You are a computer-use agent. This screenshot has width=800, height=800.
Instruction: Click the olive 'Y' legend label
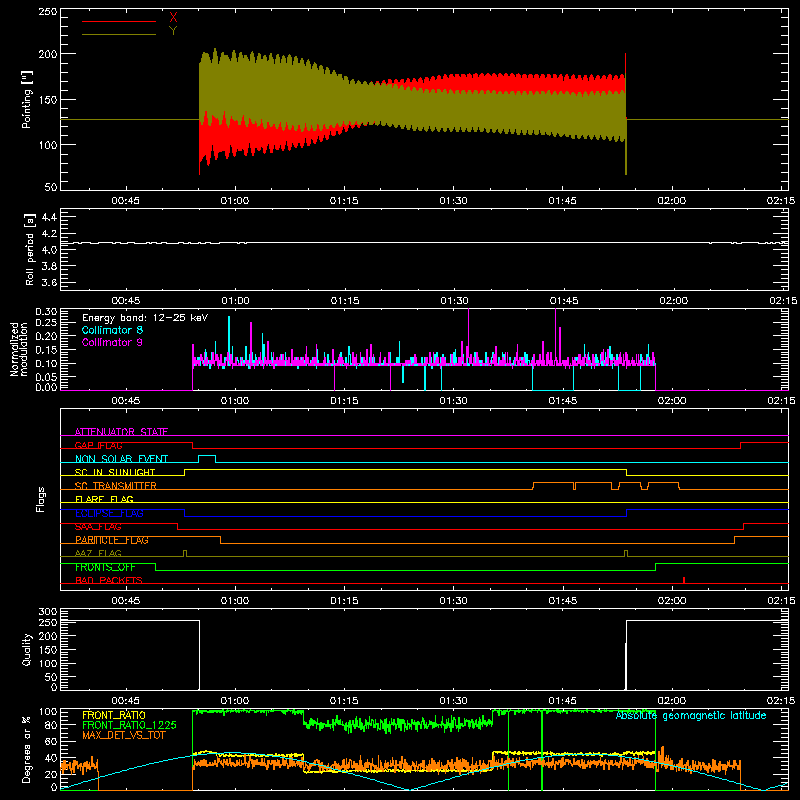click(x=173, y=31)
